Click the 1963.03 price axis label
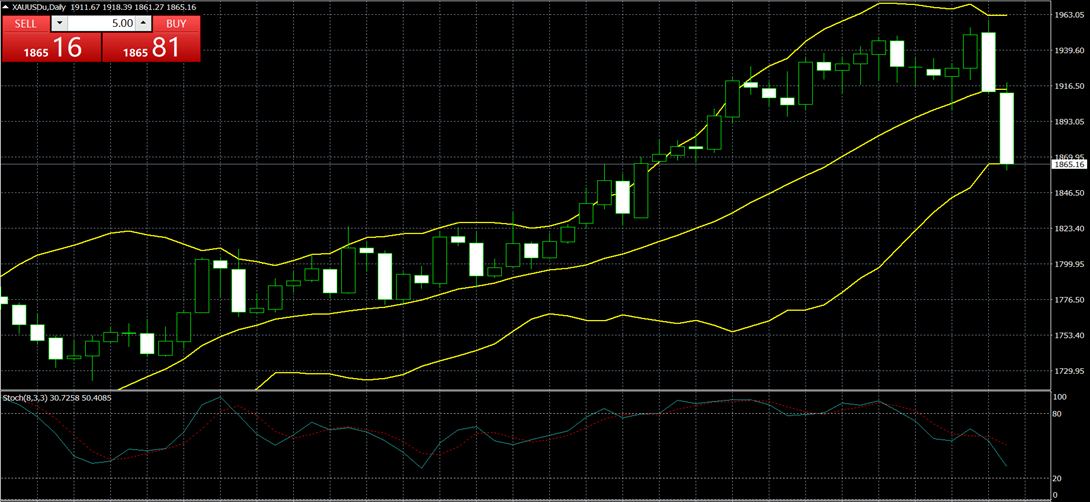The width and height of the screenshot is (1090, 502). click(1069, 15)
